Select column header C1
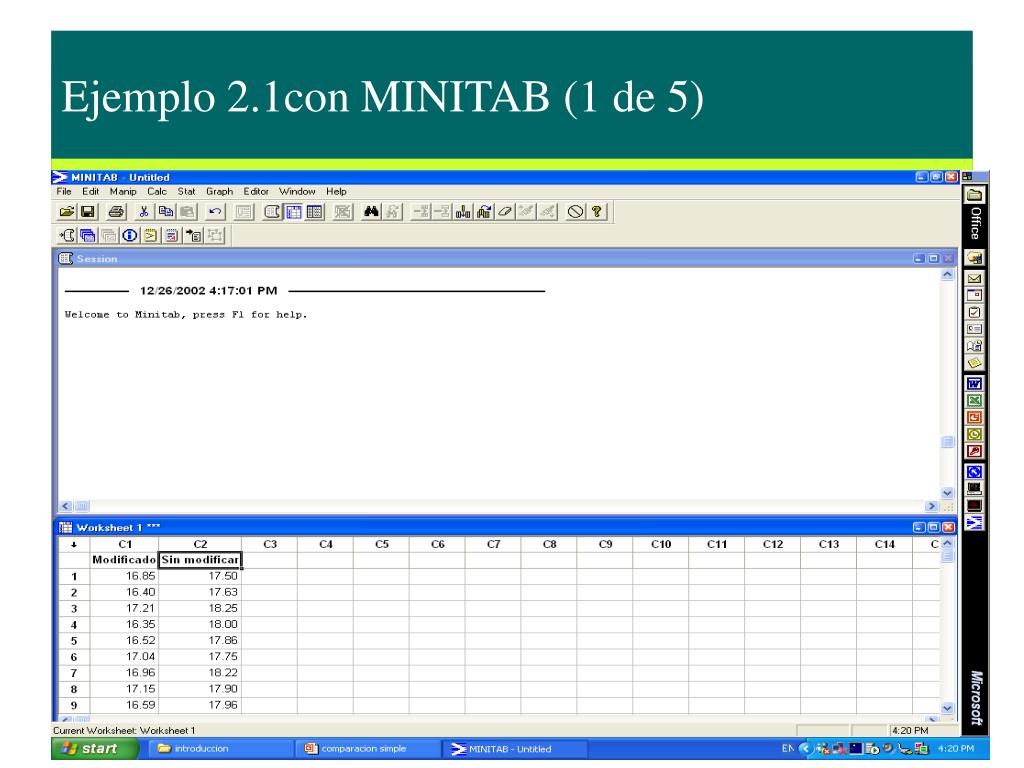Image resolution: width=1024 pixels, height=768 pixels. (x=125, y=544)
